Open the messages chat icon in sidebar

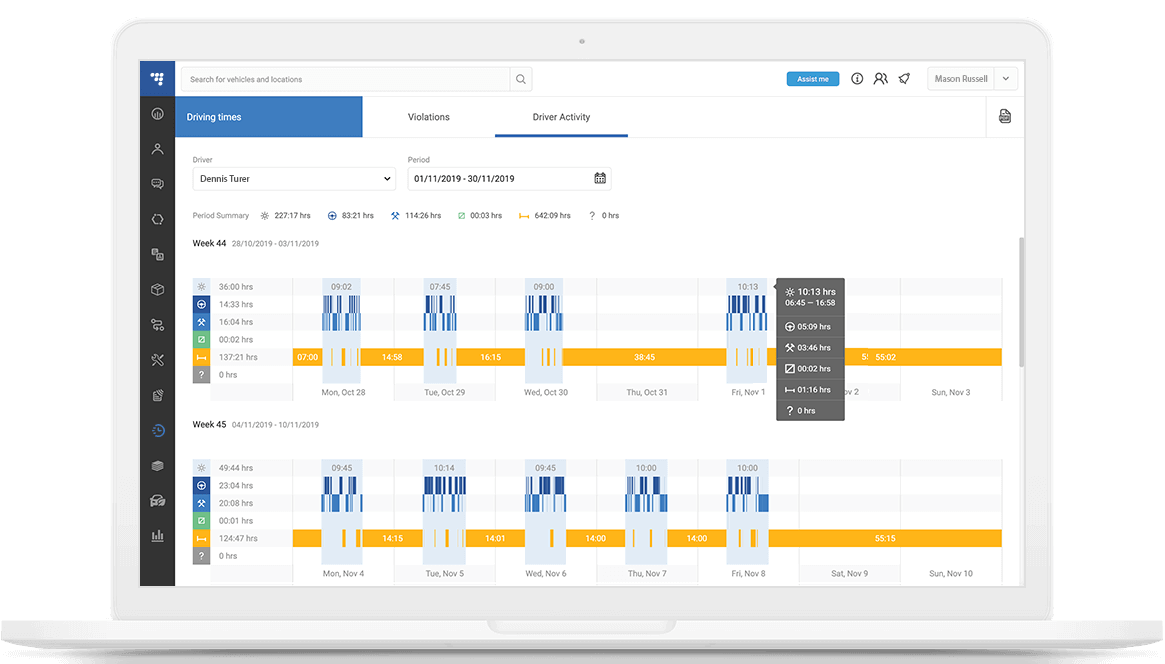(157, 184)
